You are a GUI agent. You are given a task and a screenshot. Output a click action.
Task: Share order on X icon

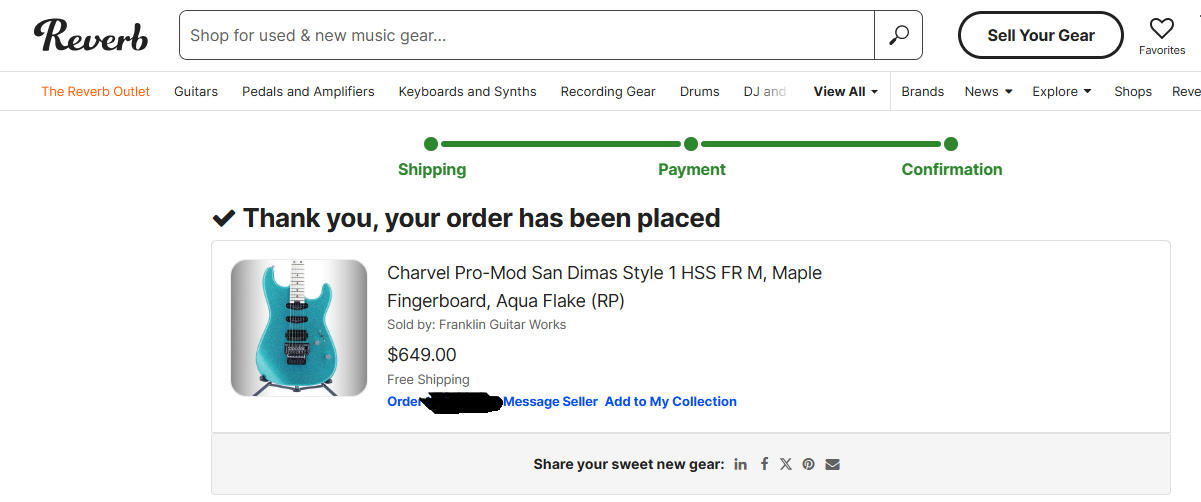786,464
